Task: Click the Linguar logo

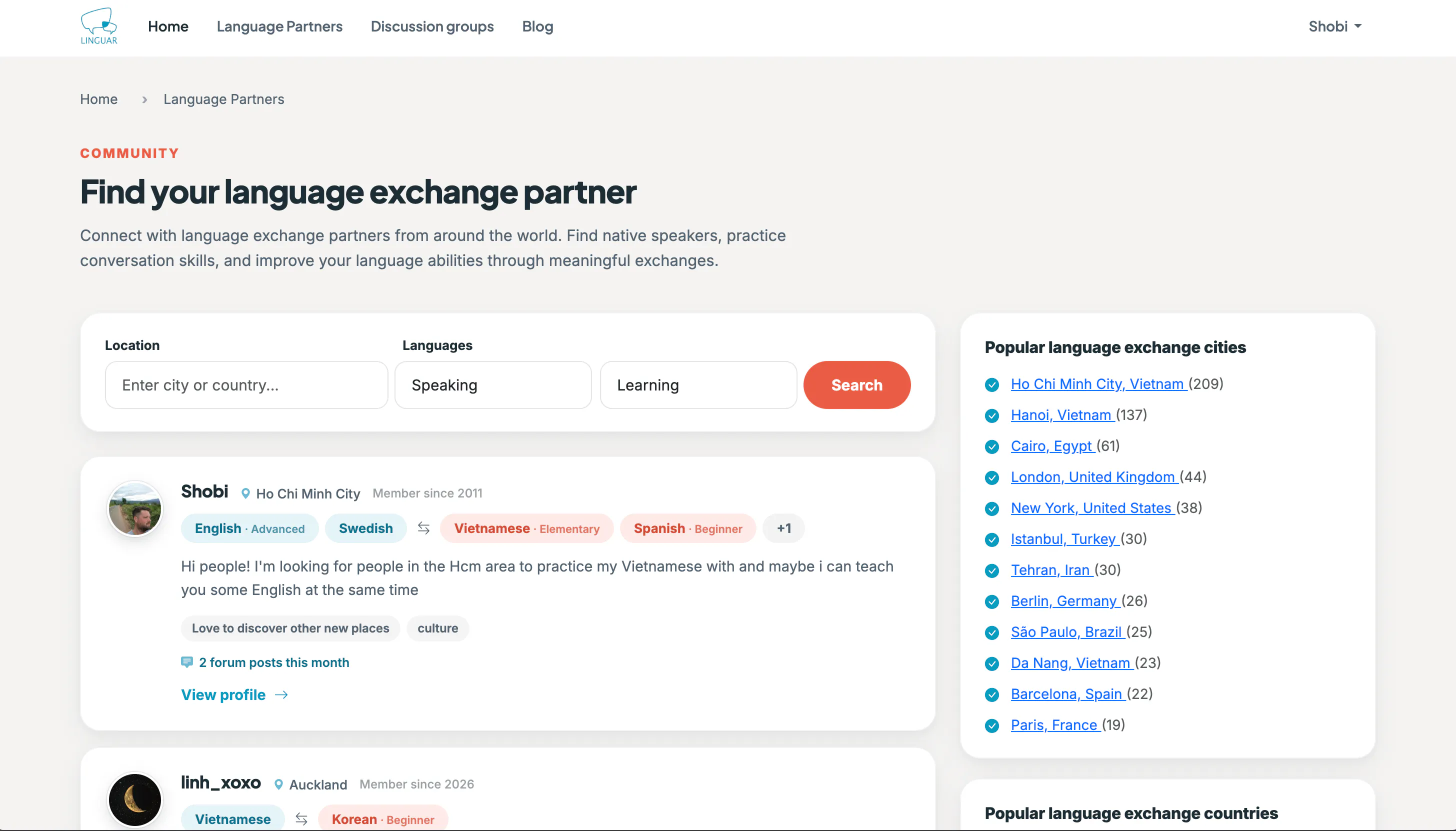Action: point(98,26)
